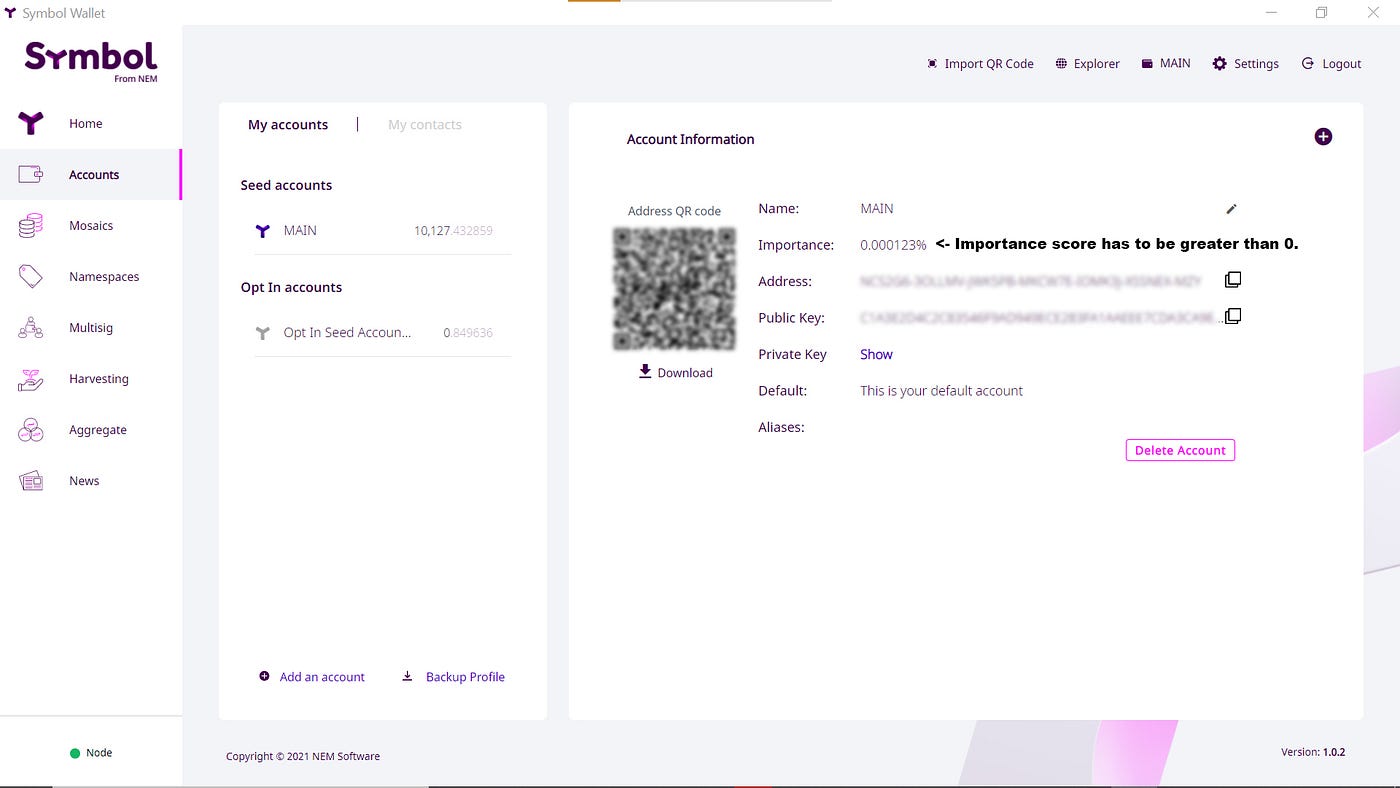
Task: Click the blurred Public Key value
Action: coord(1041,318)
